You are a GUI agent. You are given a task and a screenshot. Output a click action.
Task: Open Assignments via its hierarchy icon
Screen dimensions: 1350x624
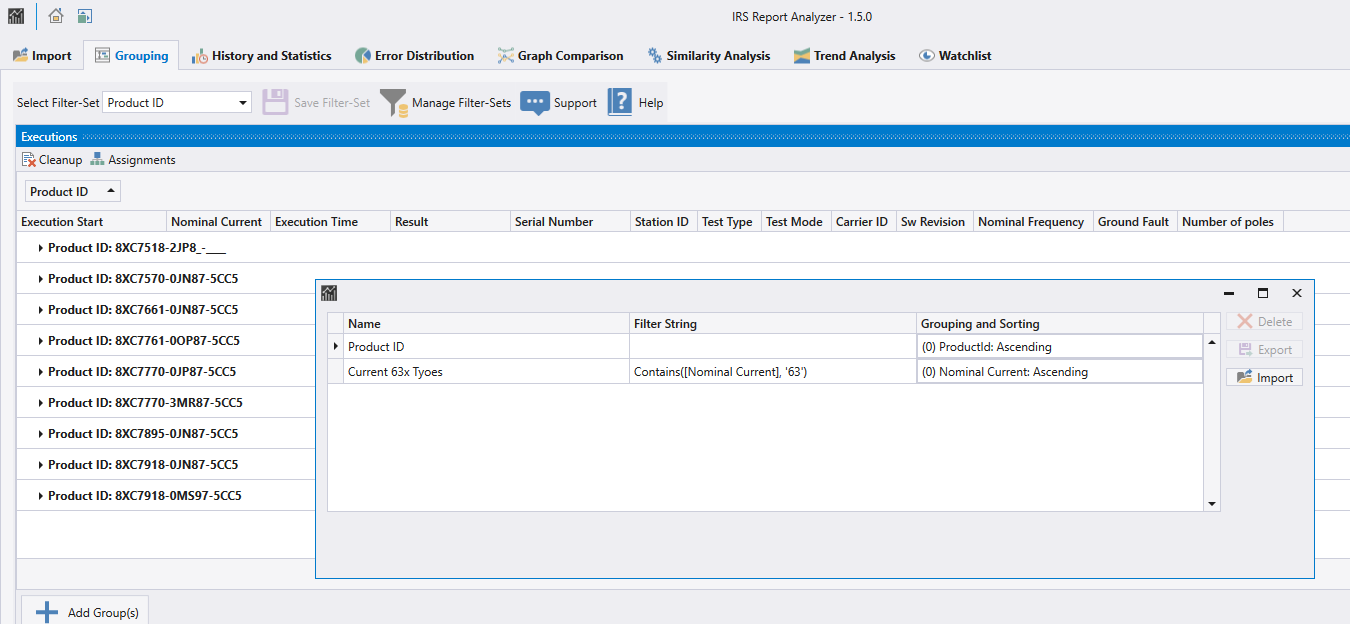click(x=97, y=160)
